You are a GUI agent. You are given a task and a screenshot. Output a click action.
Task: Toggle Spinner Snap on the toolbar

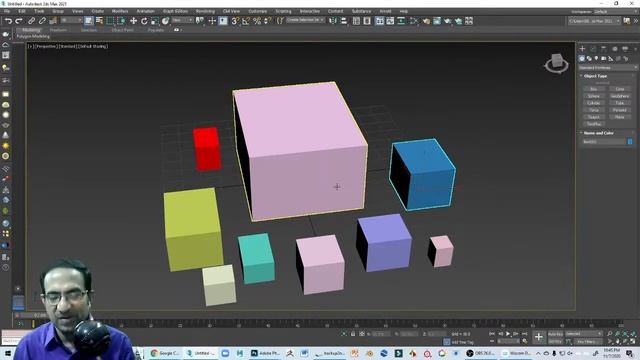(267, 21)
